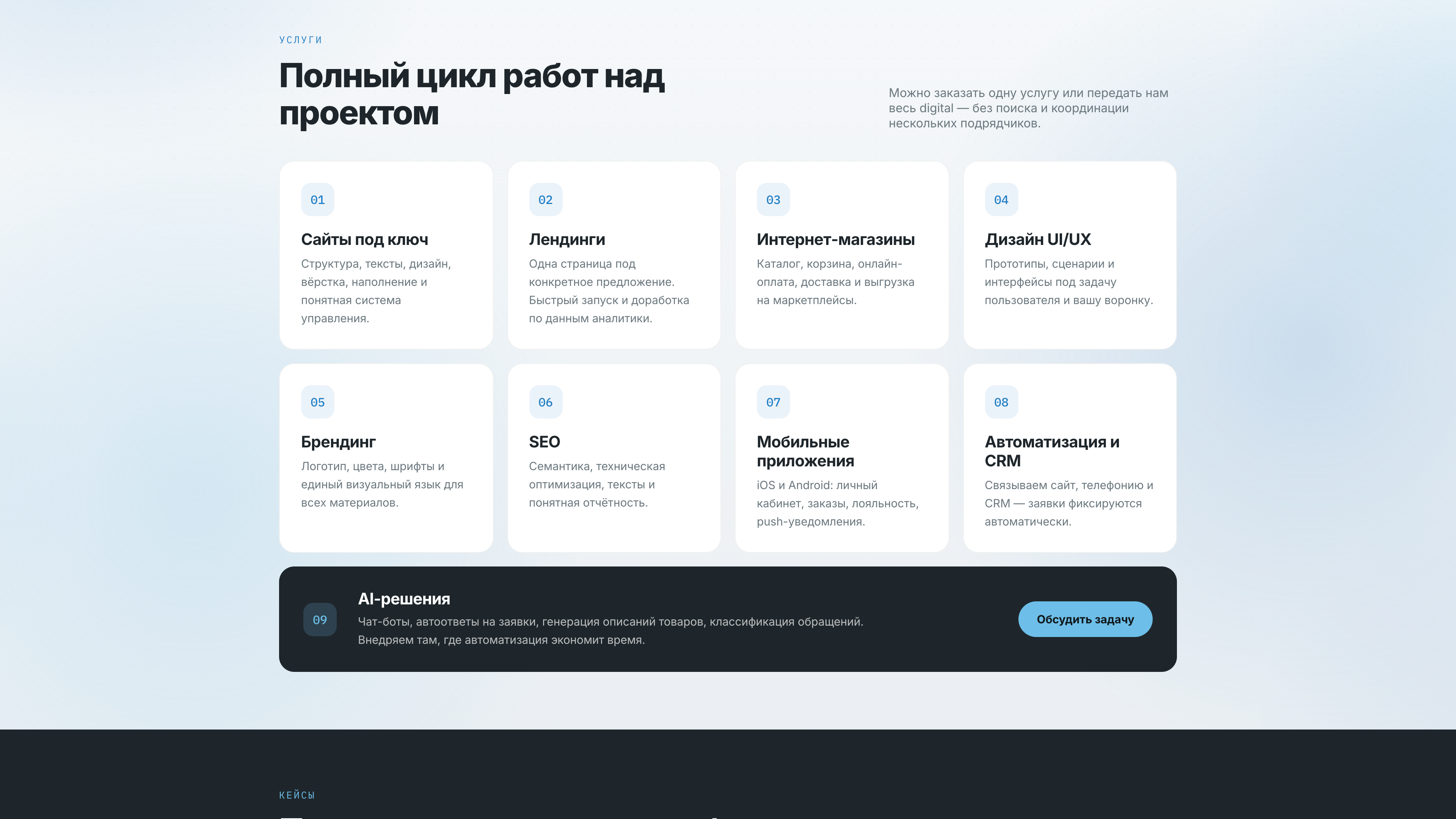Image resolution: width=1456 pixels, height=819 pixels.
Task: Click the 05 number badge
Action: pos(318,402)
